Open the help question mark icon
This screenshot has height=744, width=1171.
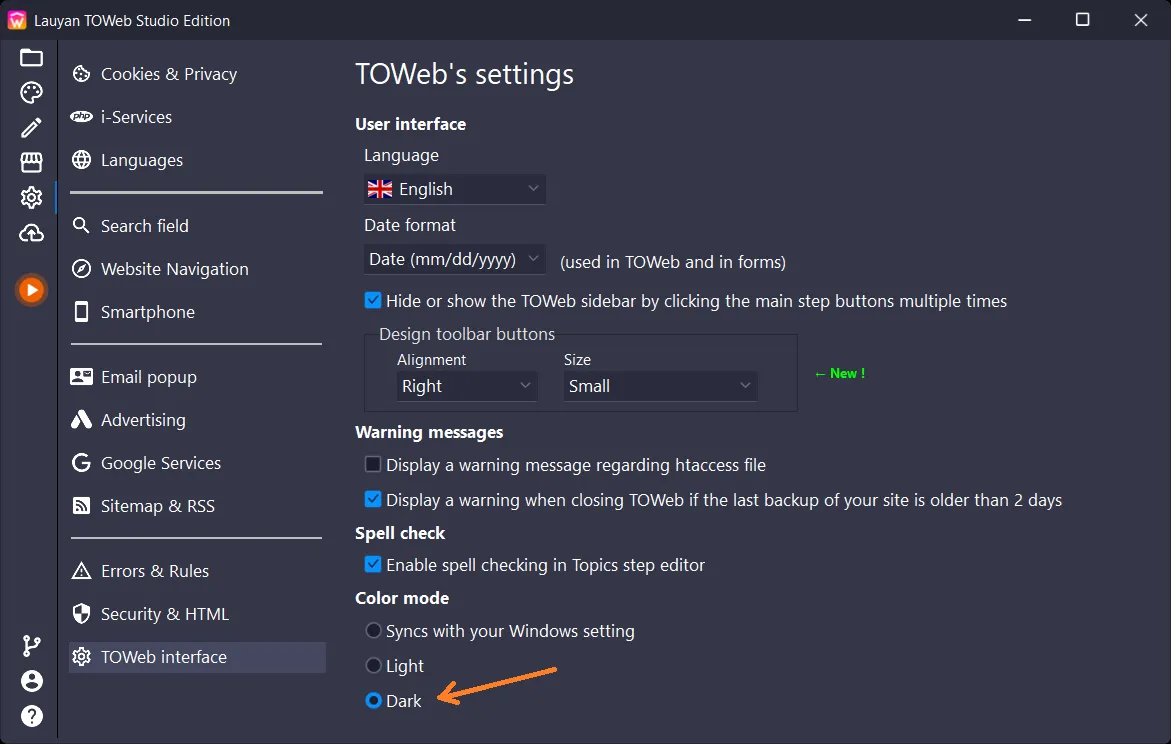31,716
